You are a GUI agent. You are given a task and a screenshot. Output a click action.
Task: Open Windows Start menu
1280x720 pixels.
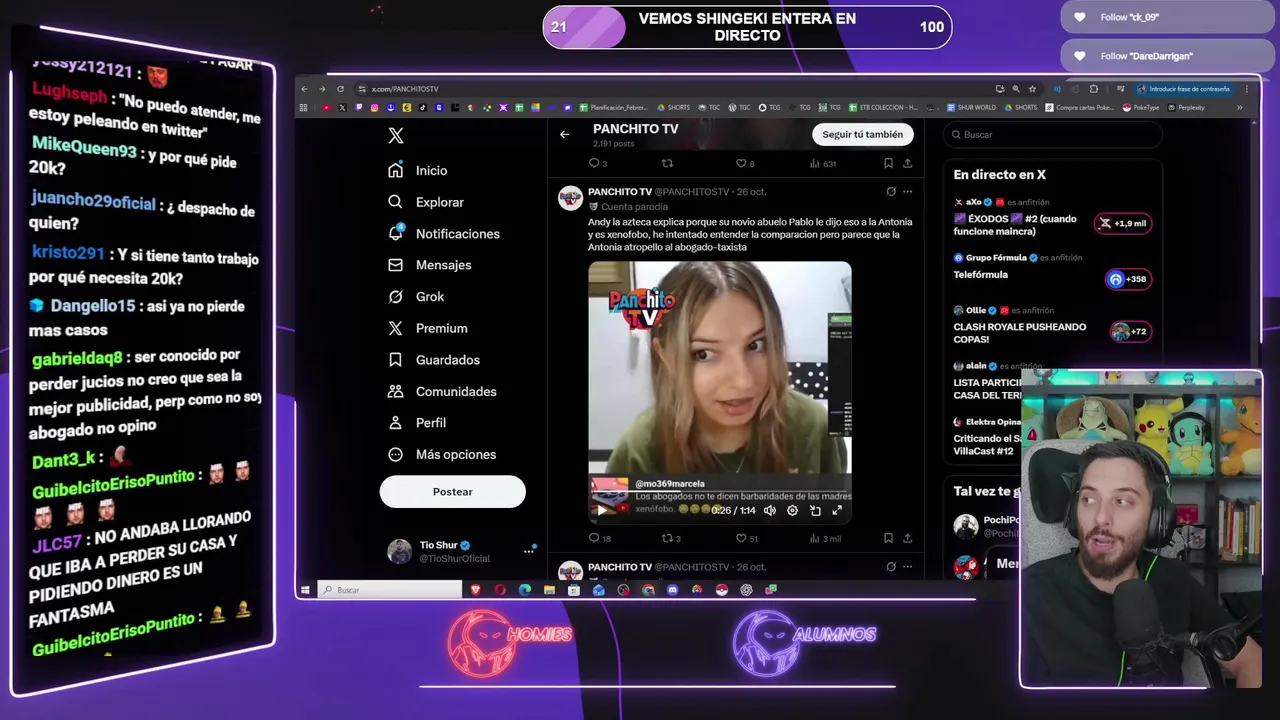(x=305, y=590)
